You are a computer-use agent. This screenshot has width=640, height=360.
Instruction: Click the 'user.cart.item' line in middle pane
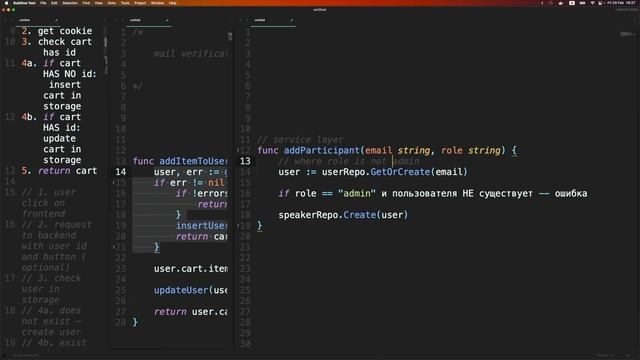click(x=191, y=269)
